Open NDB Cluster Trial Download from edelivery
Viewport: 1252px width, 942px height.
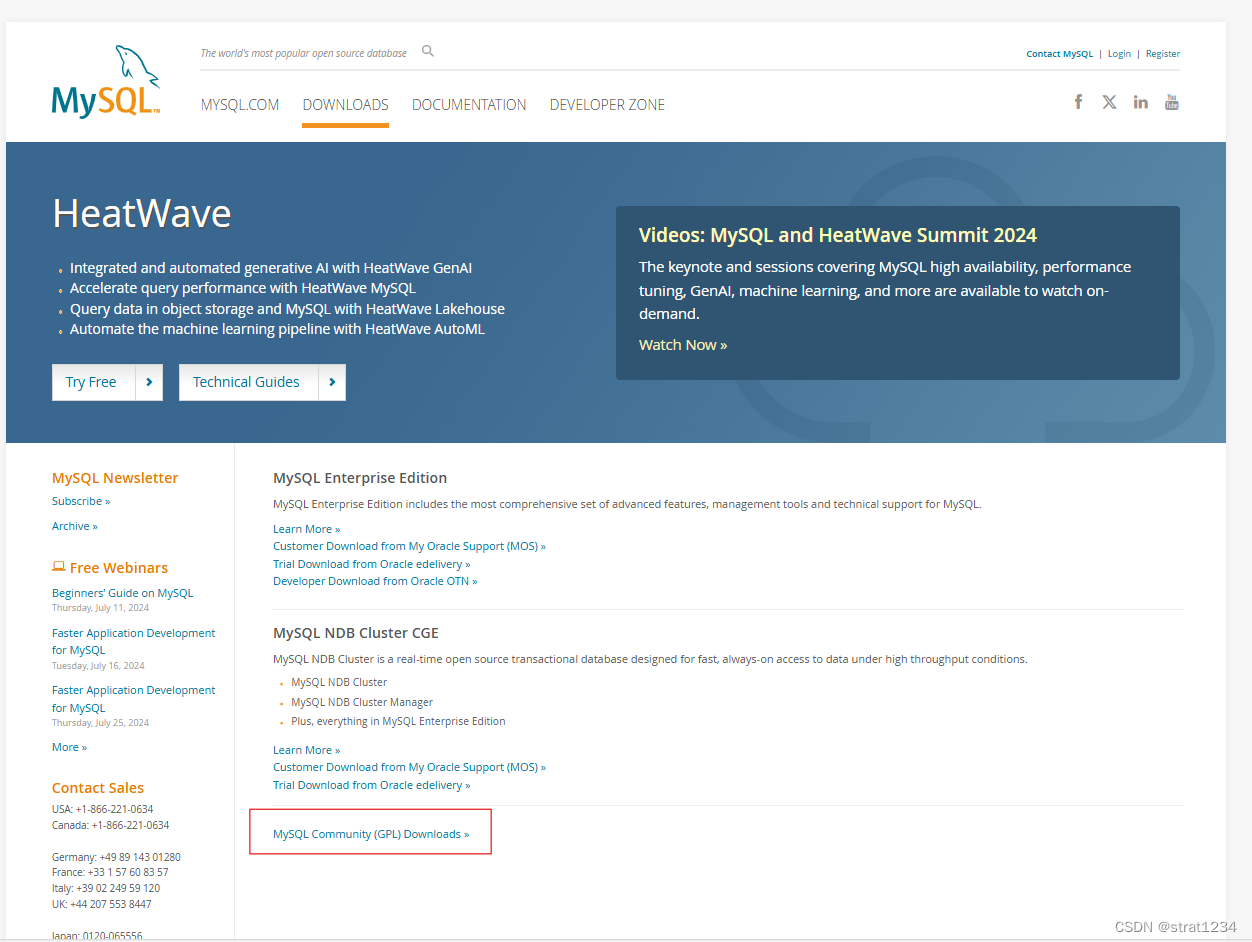(x=371, y=785)
